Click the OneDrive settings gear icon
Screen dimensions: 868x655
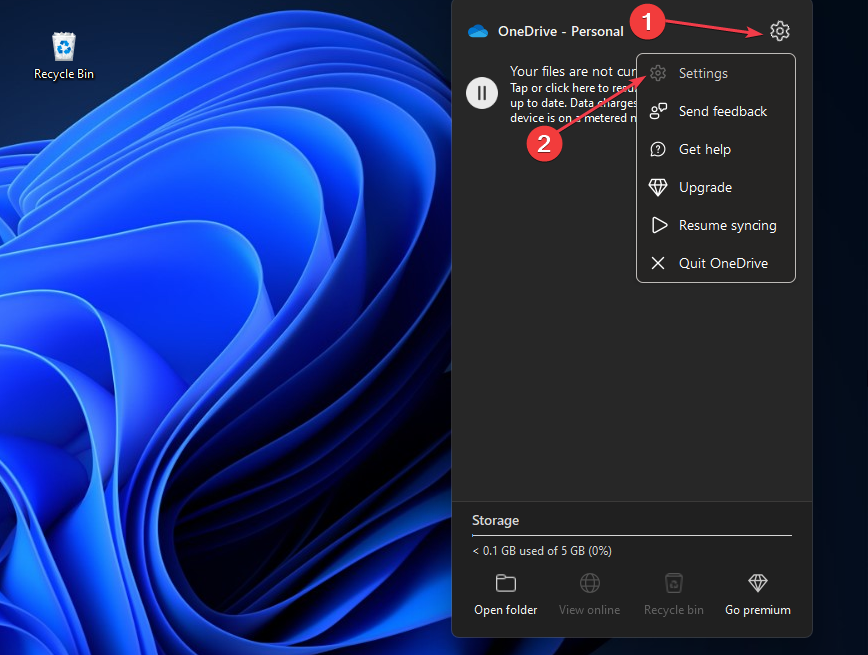pos(780,31)
